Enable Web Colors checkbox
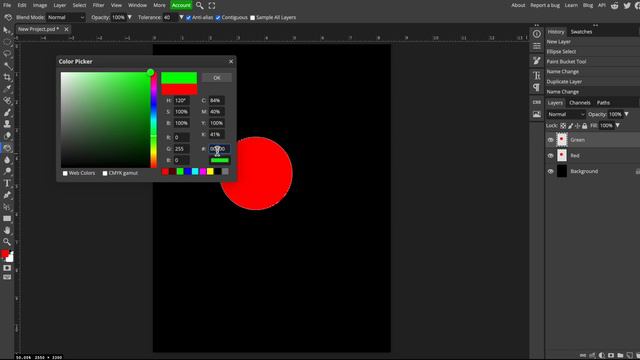640x360 pixels. point(65,173)
